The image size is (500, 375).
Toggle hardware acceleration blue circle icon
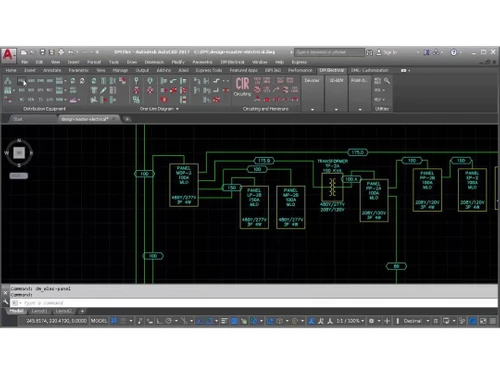coord(472,321)
